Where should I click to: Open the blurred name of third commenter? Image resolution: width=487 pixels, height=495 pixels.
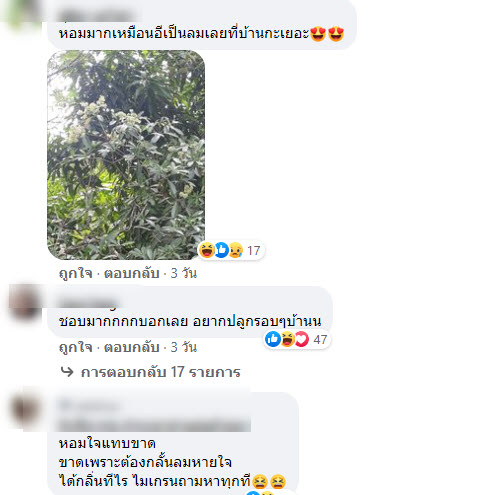89,406
